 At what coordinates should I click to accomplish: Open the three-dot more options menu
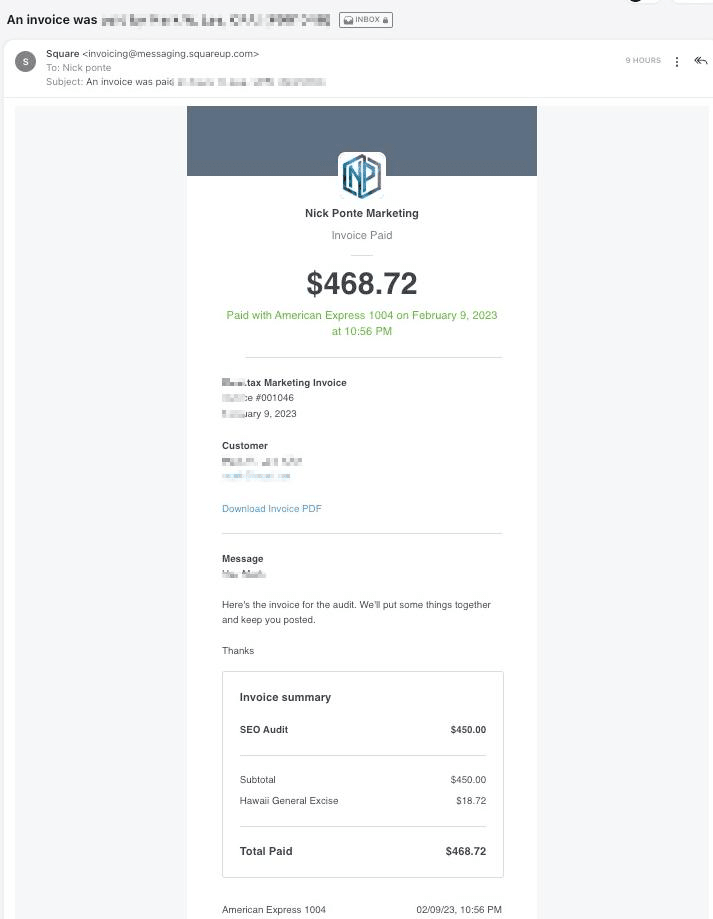pyautogui.click(x=677, y=62)
